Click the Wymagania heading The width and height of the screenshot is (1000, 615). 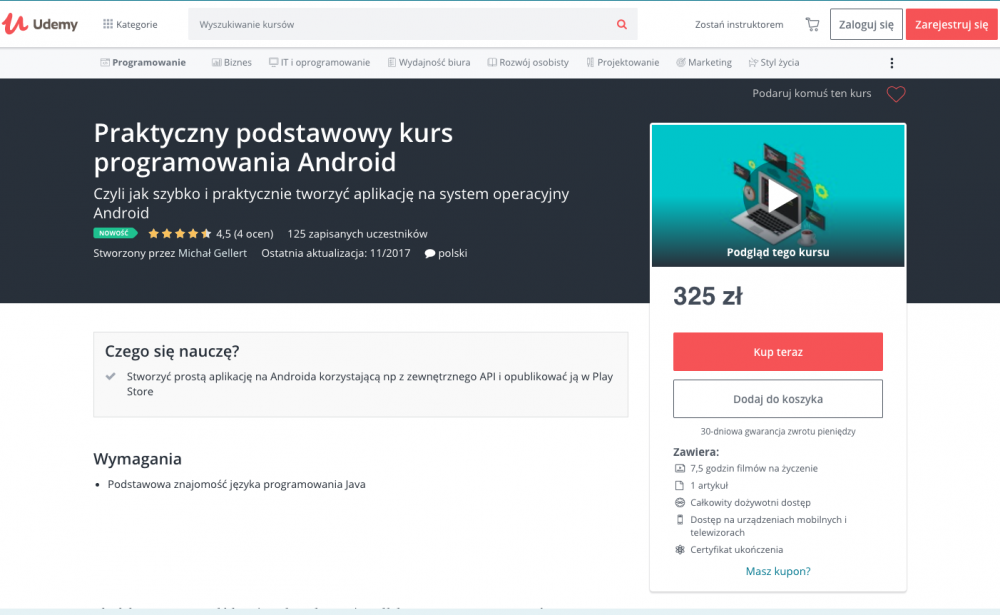[138, 459]
